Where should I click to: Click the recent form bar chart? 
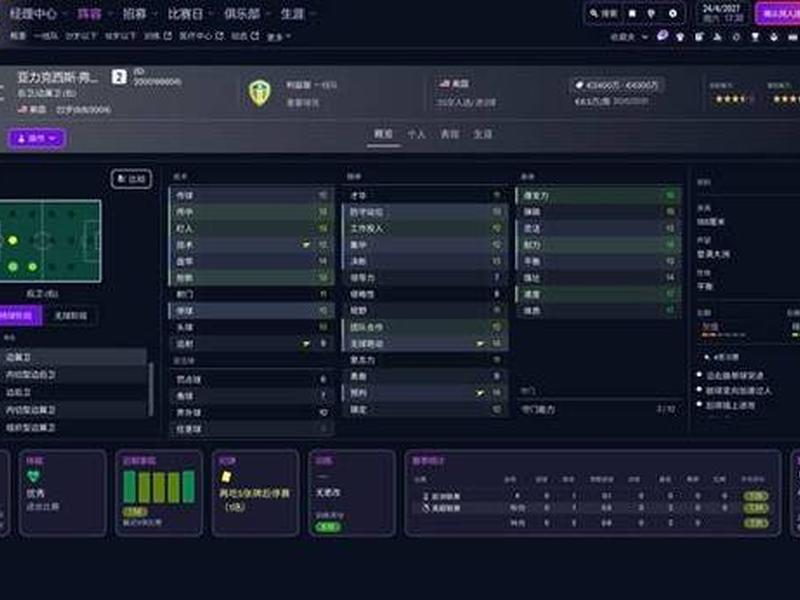[159, 487]
